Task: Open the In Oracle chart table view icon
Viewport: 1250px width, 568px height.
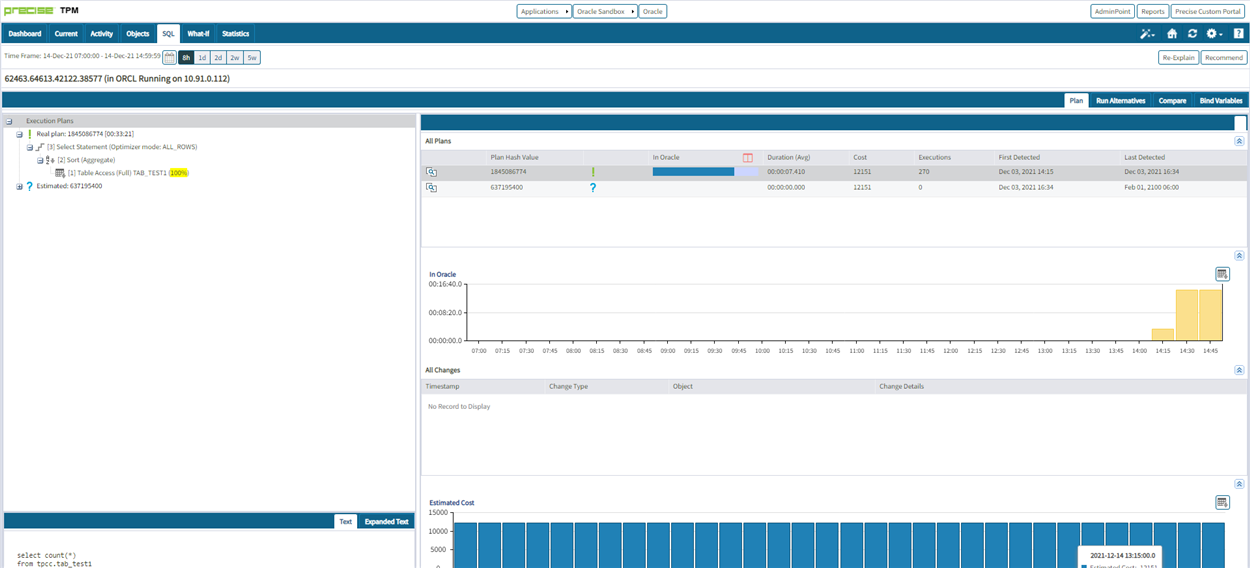Action: [1222, 274]
